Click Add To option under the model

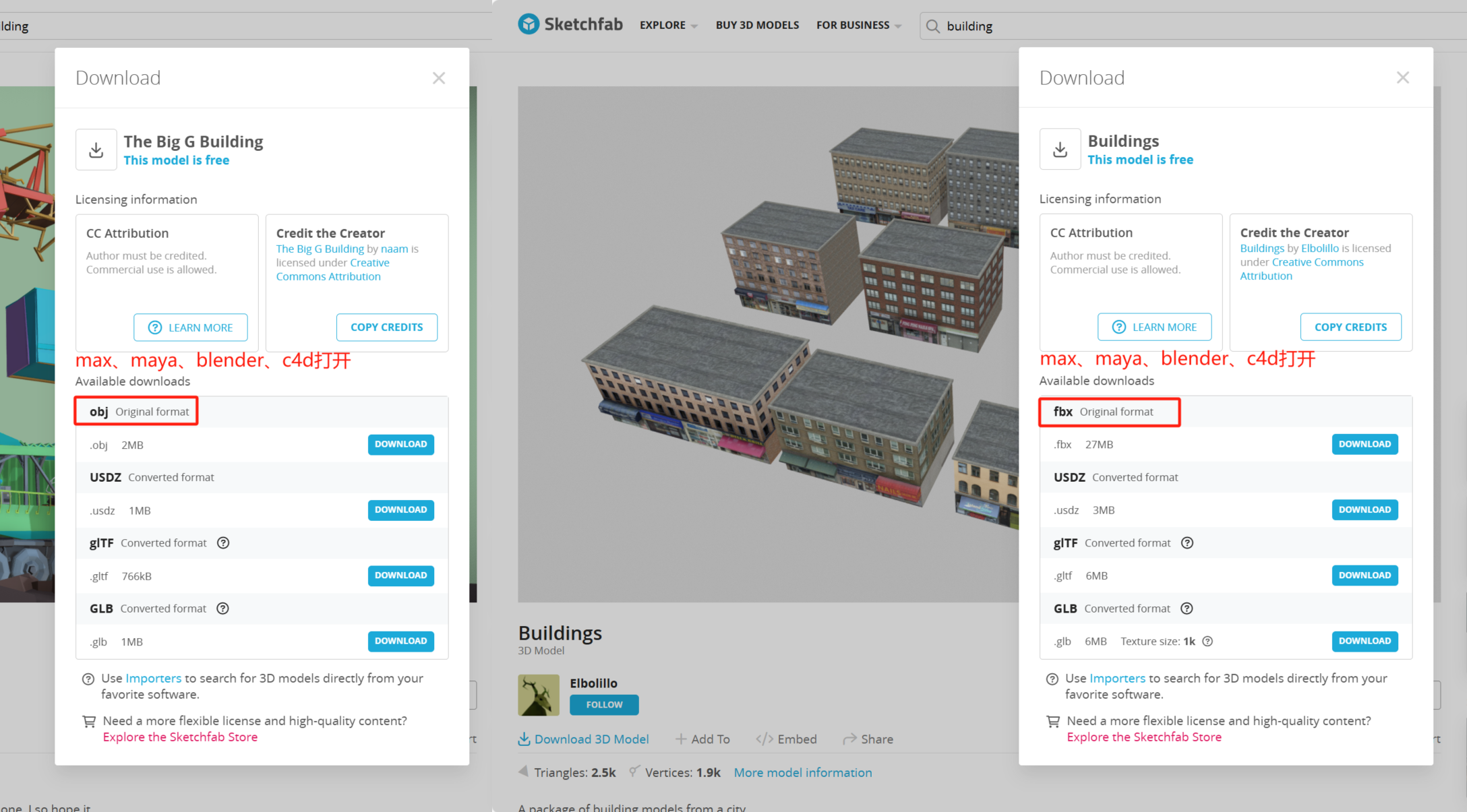coord(702,739)
